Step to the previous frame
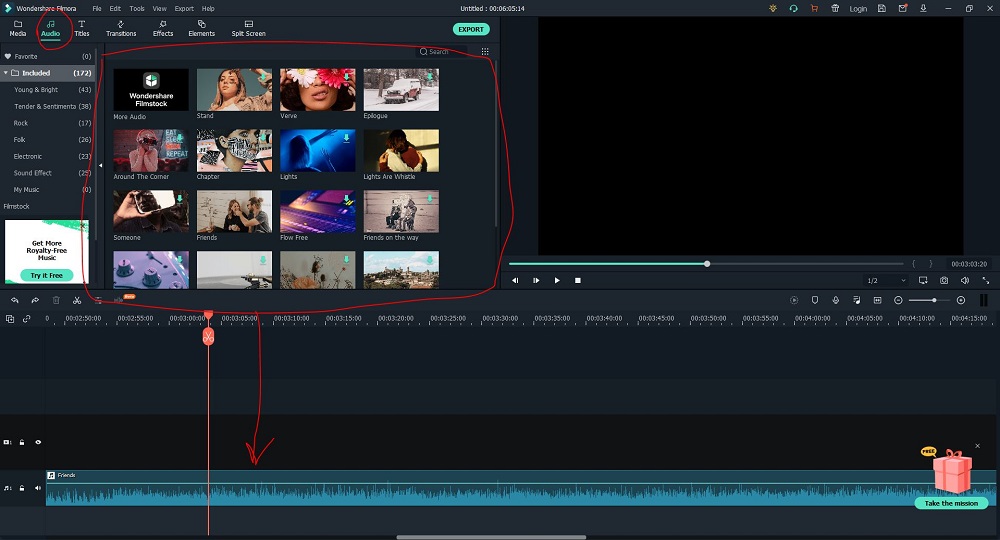The width and height of the screenshot is (1000, 540). tap(515, 281)
